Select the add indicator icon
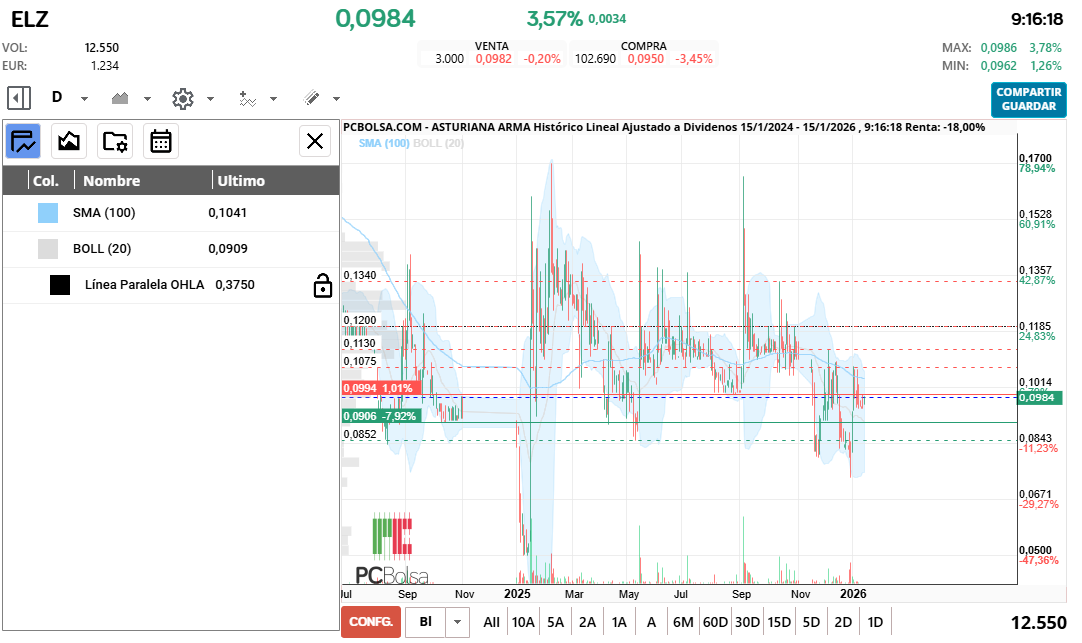The height and width of the screenshot is (643, 1082). 247,99
